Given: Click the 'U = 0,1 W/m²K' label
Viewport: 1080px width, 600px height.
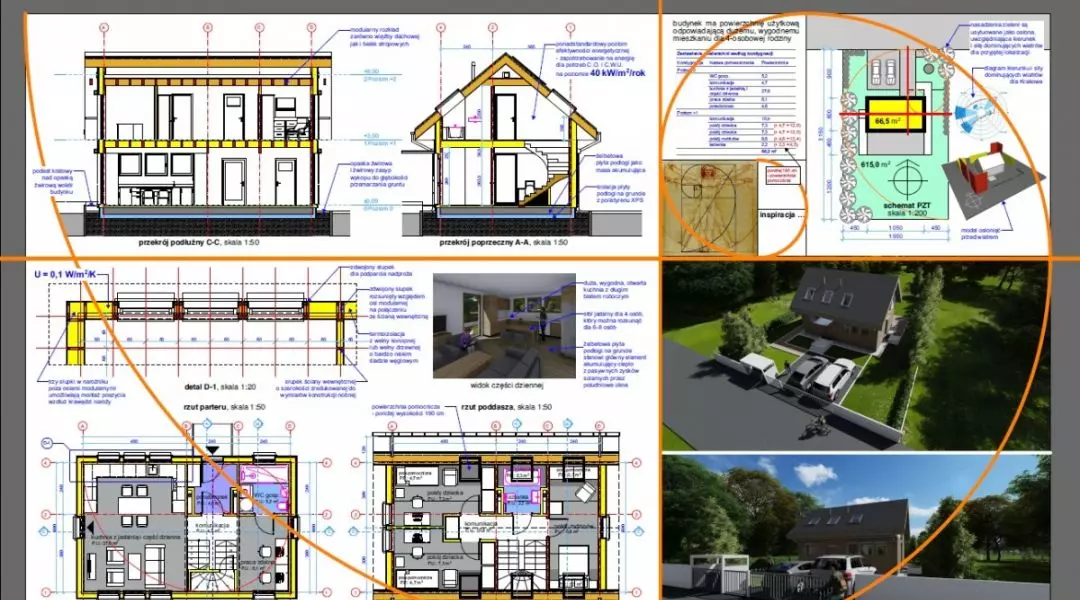Looking at the screenshot, I should coord(65,275).
